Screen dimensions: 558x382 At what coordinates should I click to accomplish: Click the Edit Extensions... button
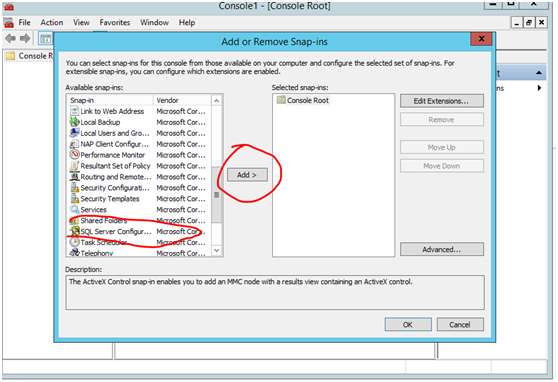pos(442,101)
